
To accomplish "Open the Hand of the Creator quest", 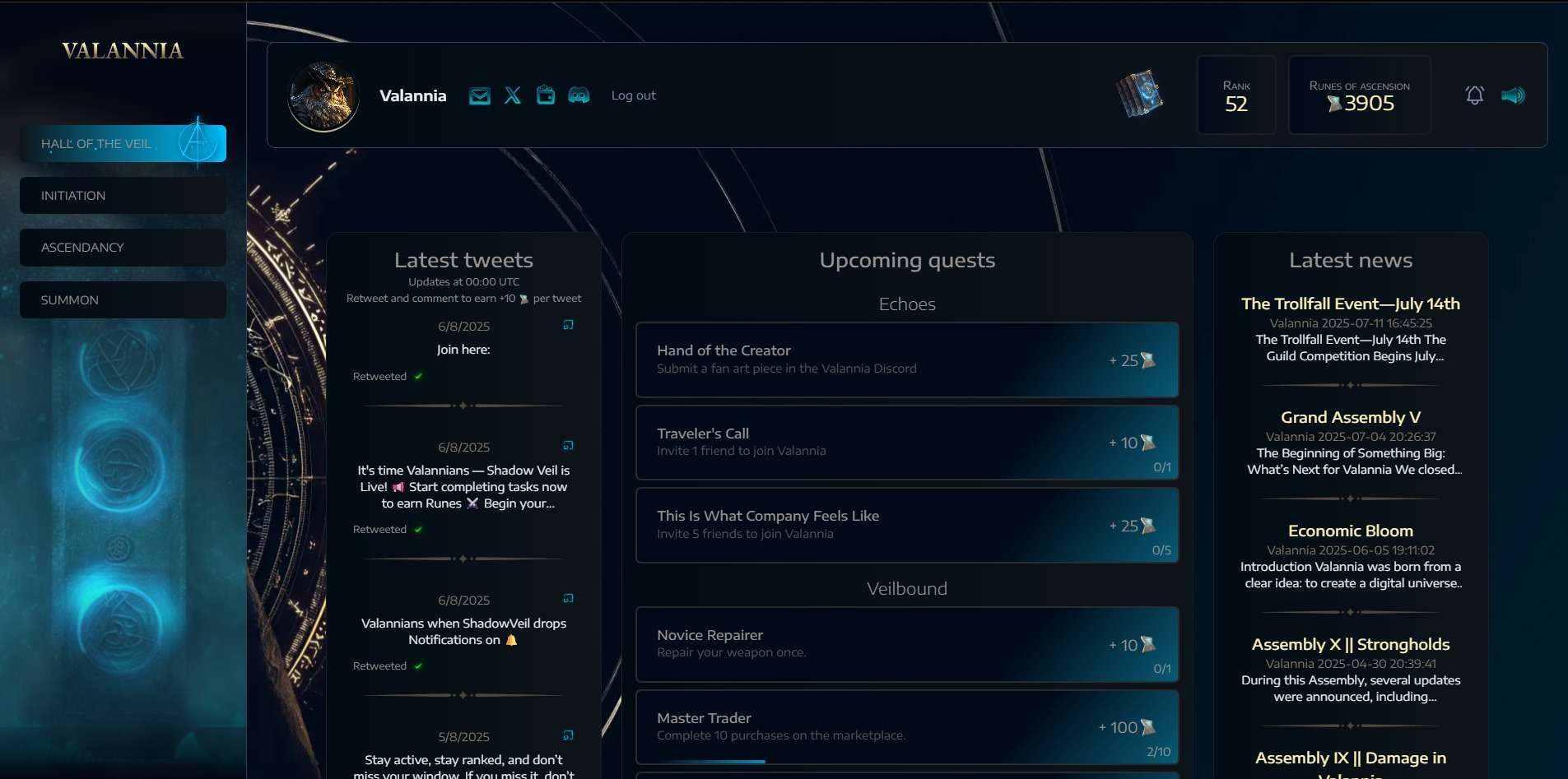I will coord(907,359).
